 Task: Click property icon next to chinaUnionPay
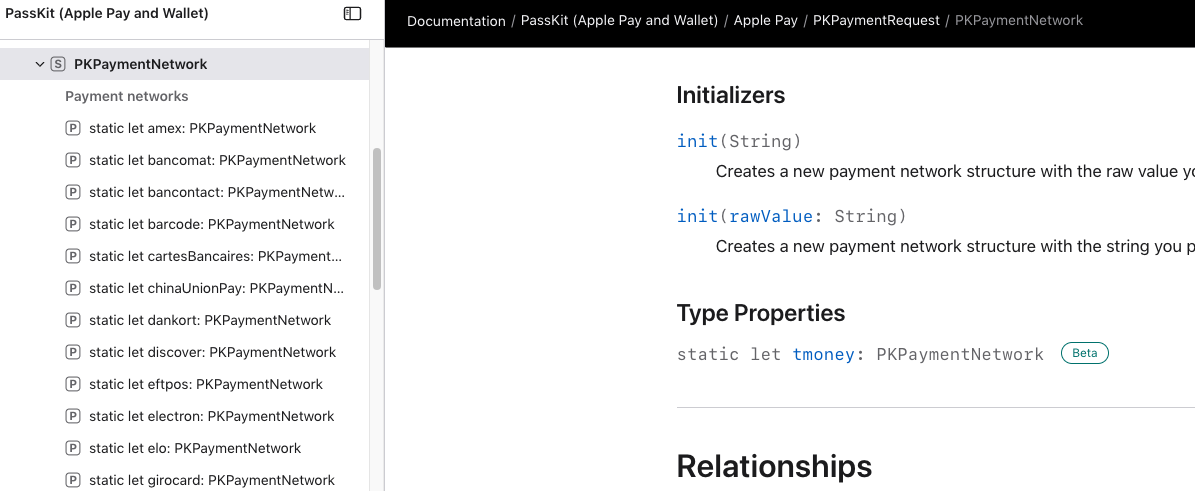coord(72,288)
